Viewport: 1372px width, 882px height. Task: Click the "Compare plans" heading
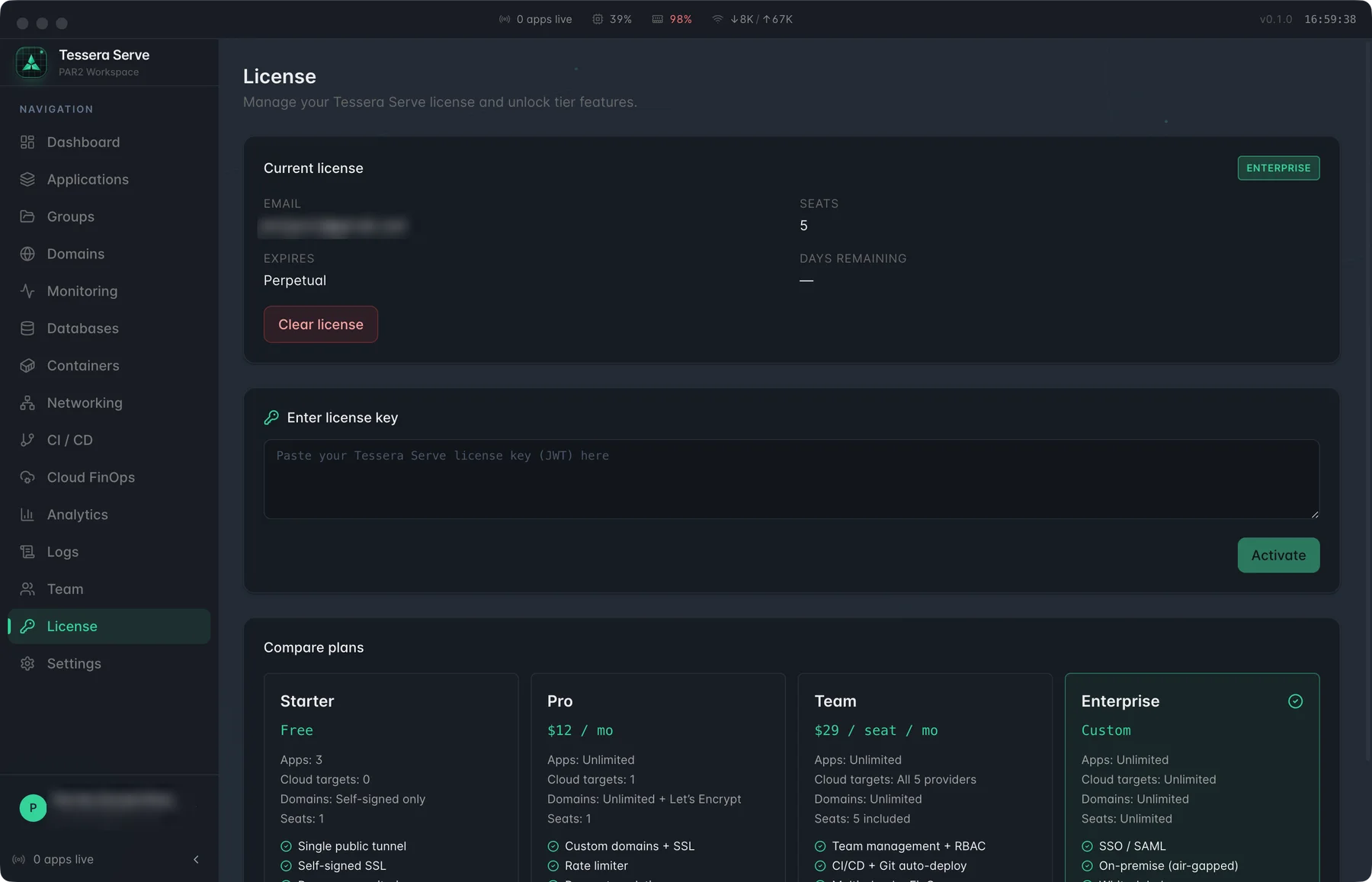(314, 647)
